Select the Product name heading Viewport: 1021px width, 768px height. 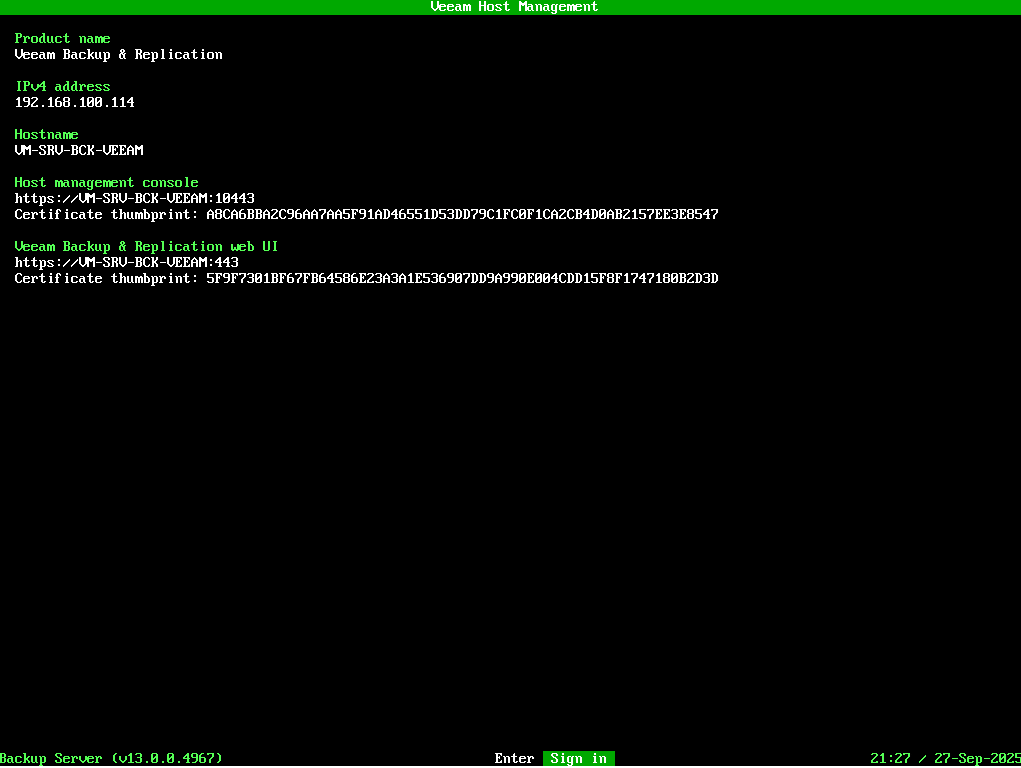[x=62, y=39]
